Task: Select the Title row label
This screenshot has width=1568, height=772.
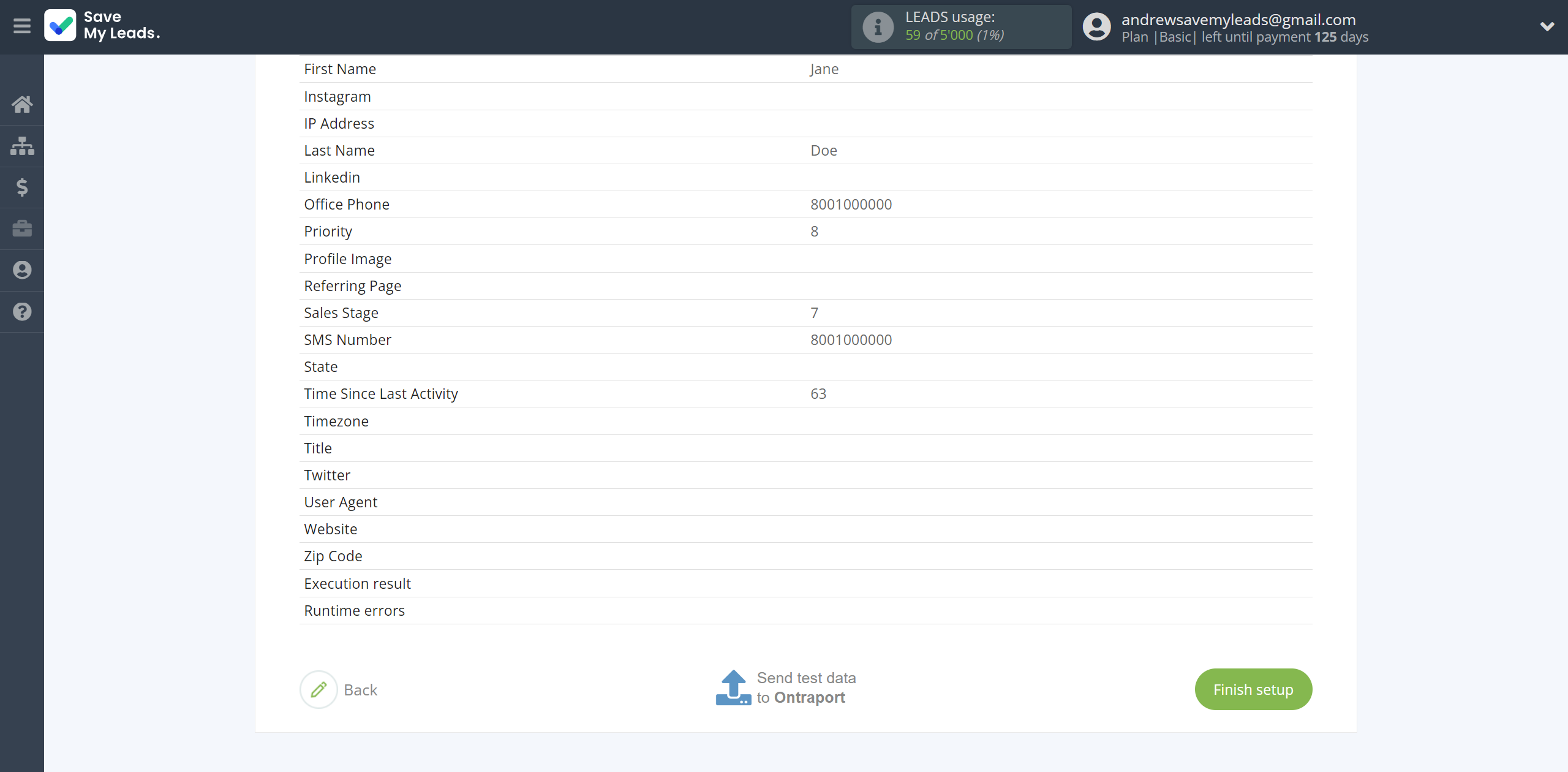Action: pos(318,448)
